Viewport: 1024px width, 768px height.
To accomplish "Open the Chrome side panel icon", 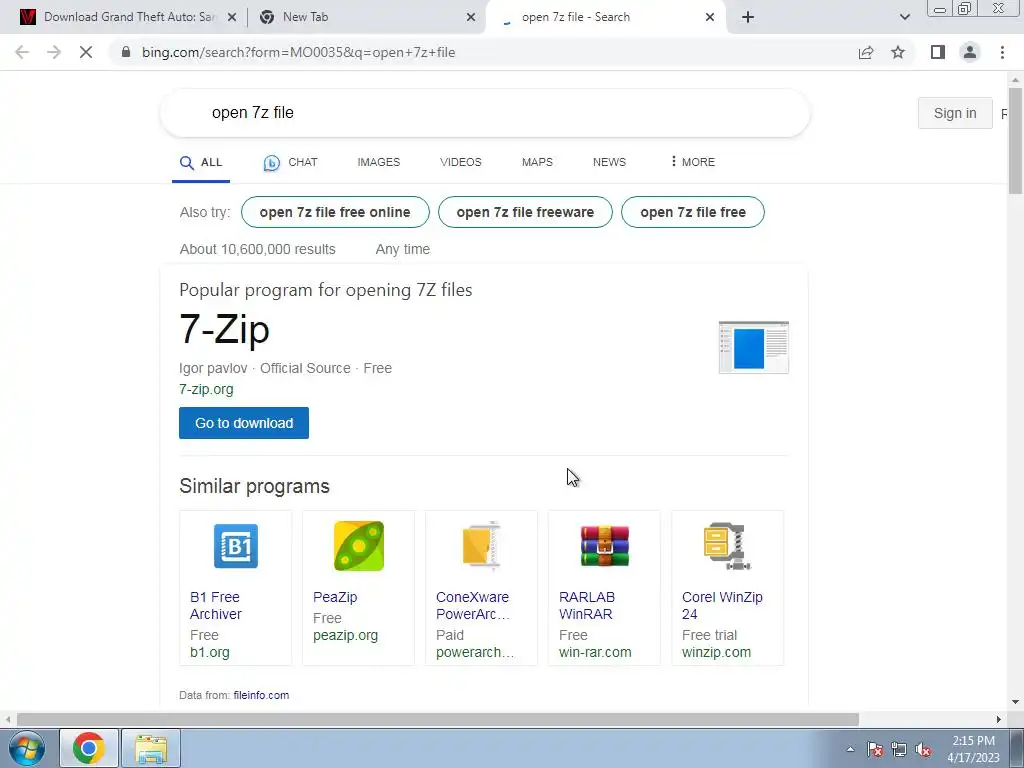I will pos(938,52).
